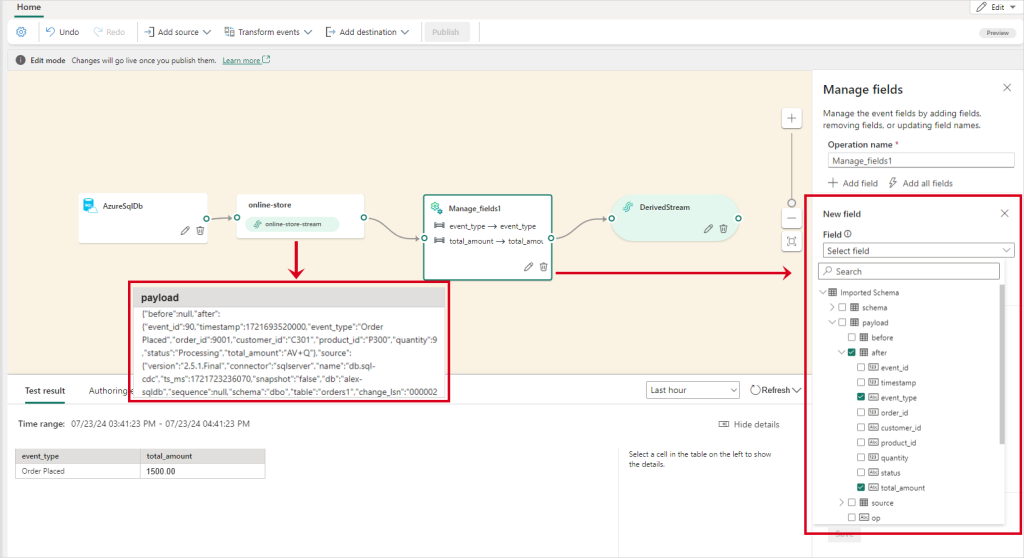Delete the Manage_fields1 node
Viewport: 1024px width, 558px height.
pyautogui.click(x=543, y=267)
